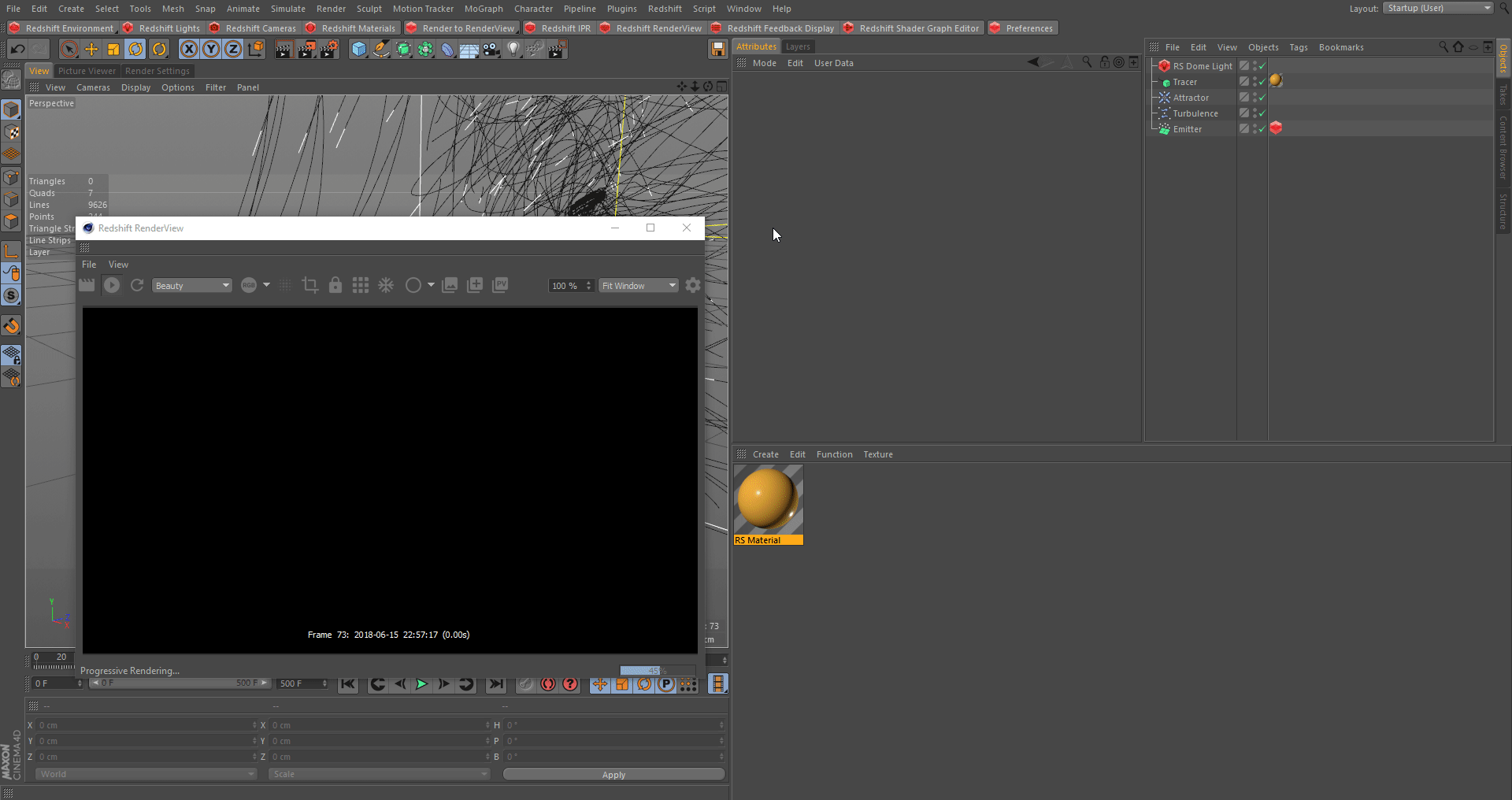1512x800 pixels.
Task: Switch to the Picture Viewer tab
Action: pos(87,71)
